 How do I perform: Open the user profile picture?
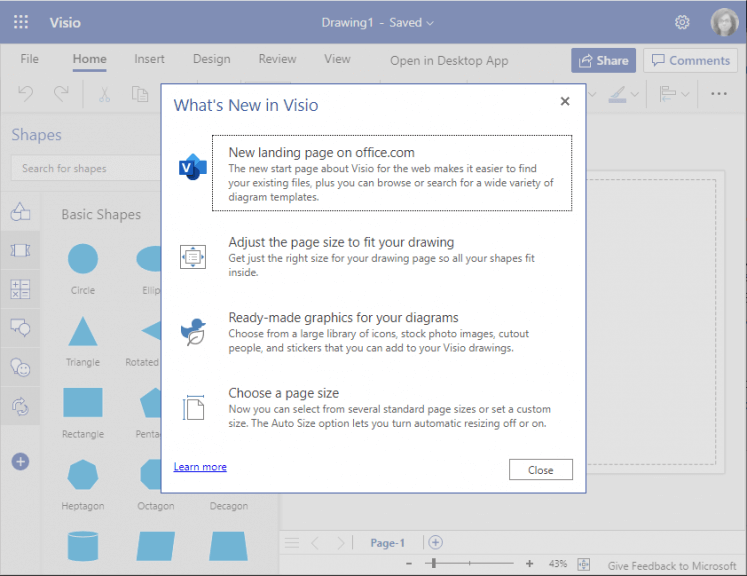pyautogui.click(x=724, y=22)
